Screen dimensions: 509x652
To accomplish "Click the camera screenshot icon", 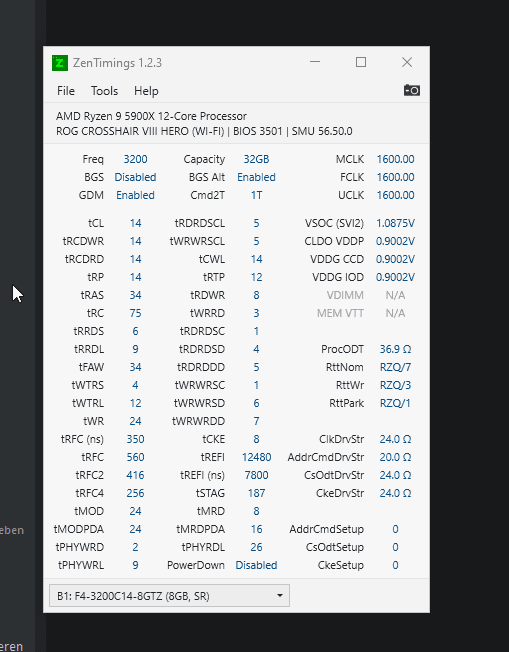I will [x=412, y=90].
